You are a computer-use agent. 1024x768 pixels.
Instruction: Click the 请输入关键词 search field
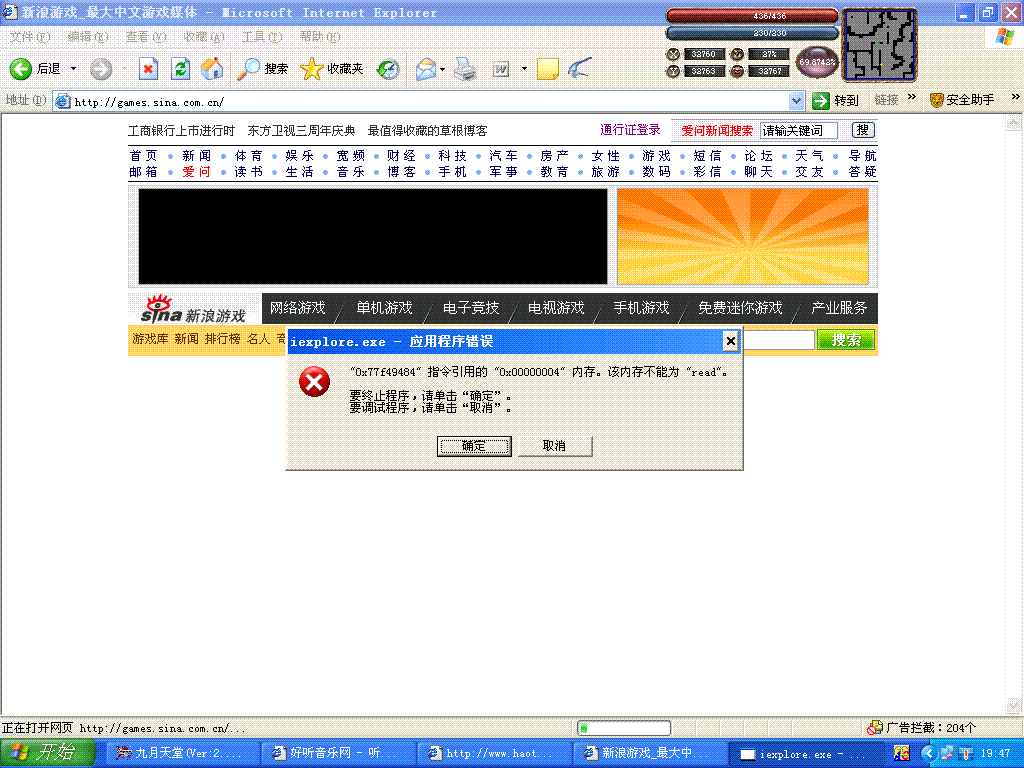(x=799, y=131)
